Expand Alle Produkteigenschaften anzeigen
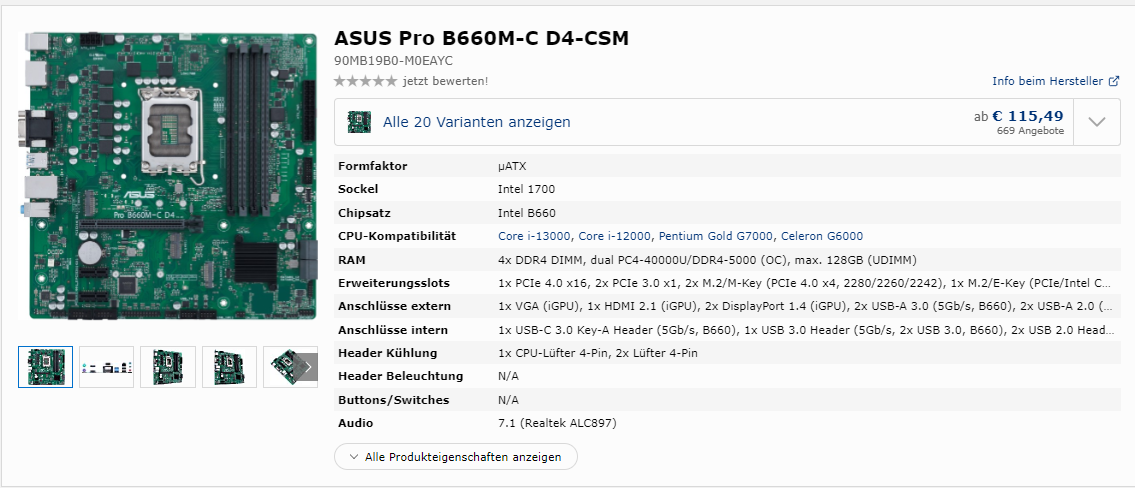 [456, 457]
